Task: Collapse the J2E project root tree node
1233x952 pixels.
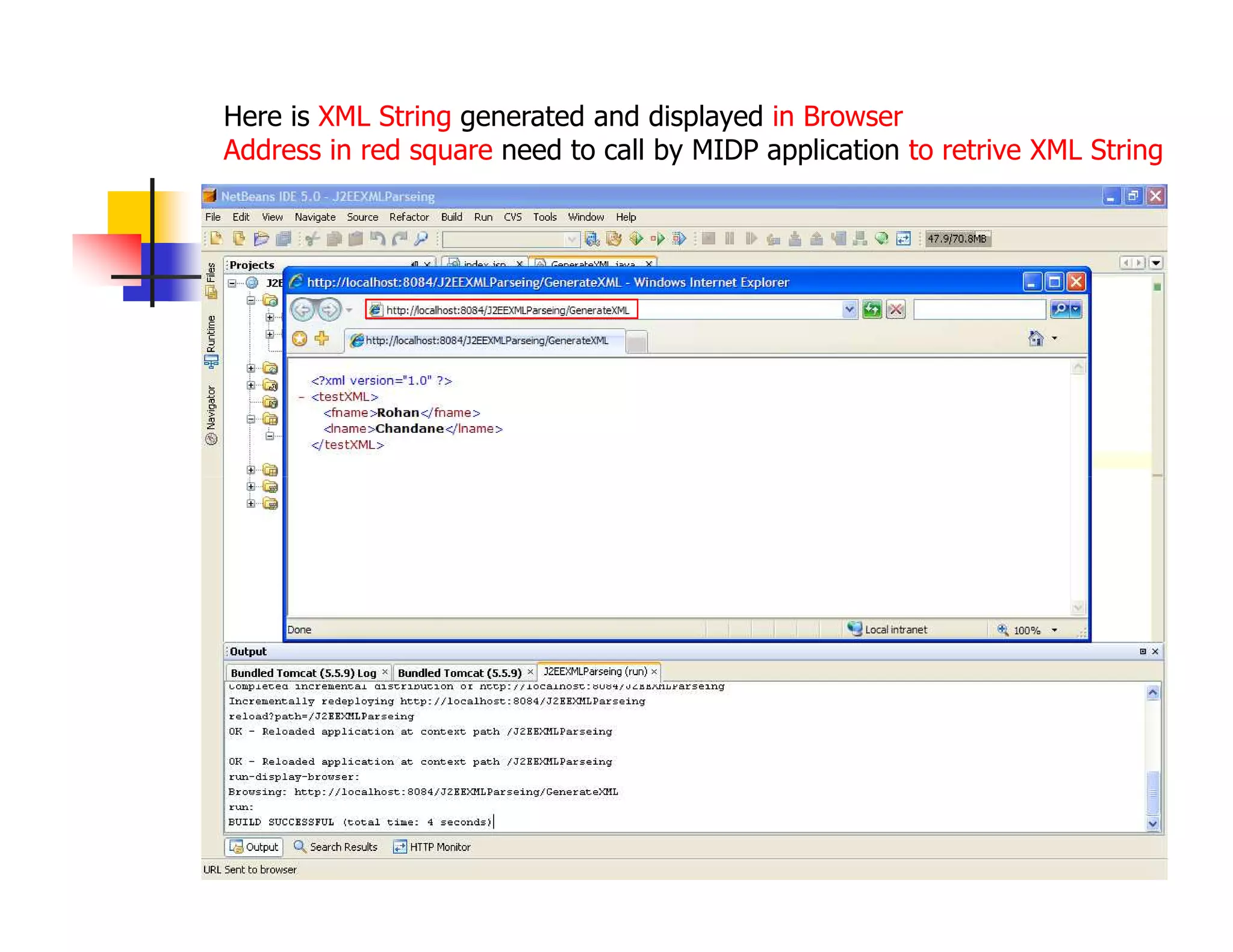Action: pos(232,283)
